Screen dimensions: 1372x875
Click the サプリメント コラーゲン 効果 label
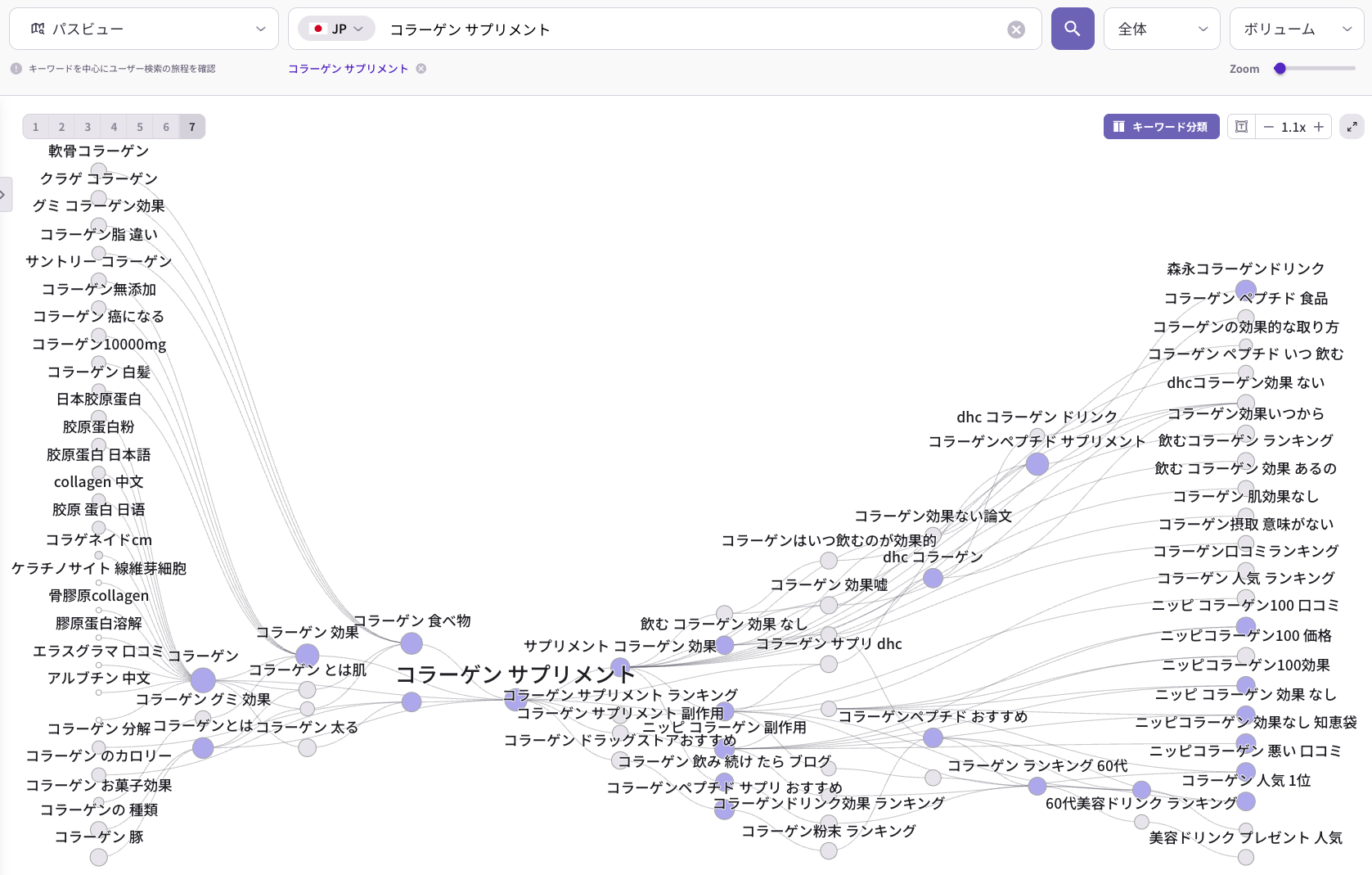click(x=620, y=646)
